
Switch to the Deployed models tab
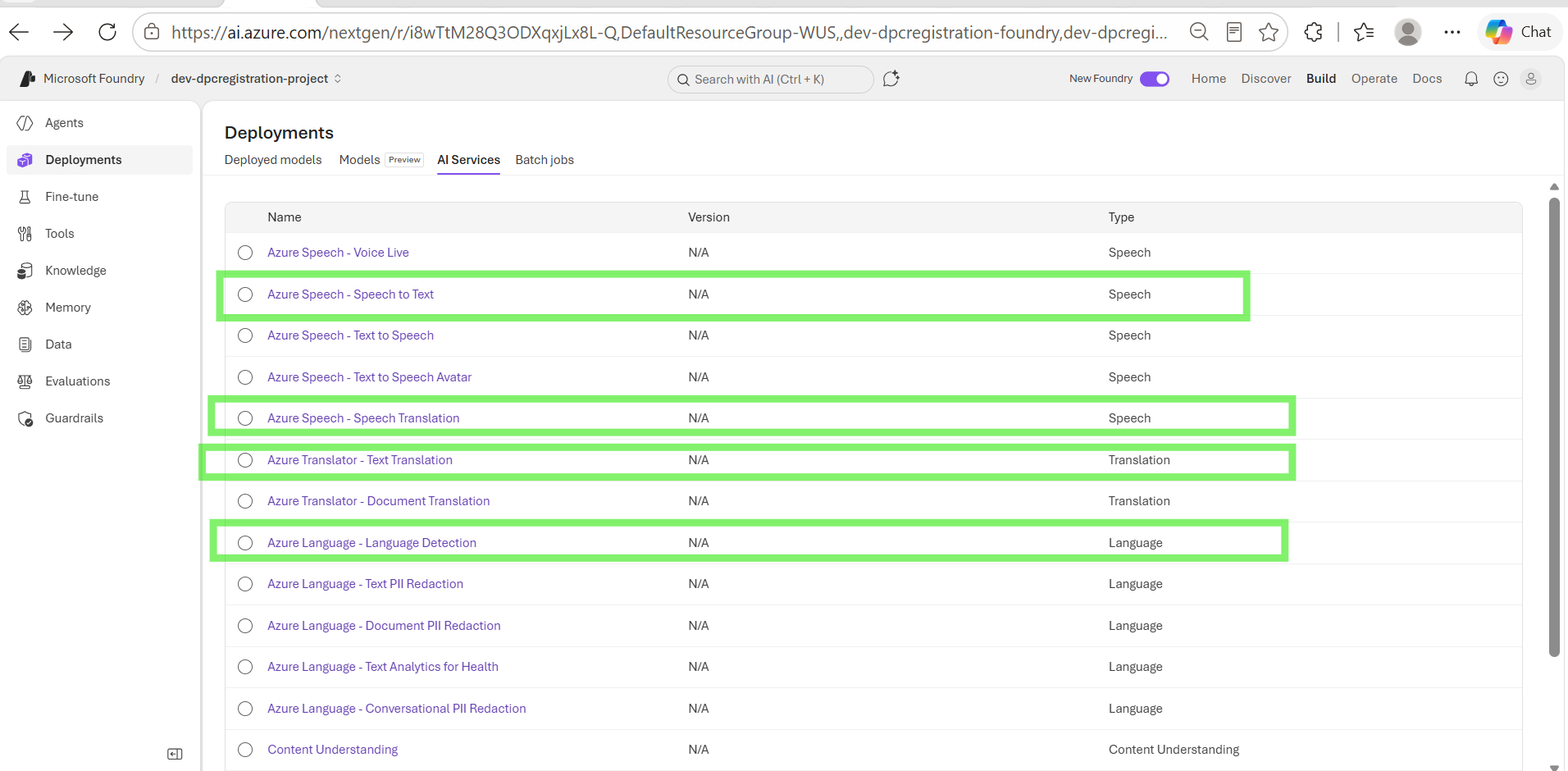(273, 160)
